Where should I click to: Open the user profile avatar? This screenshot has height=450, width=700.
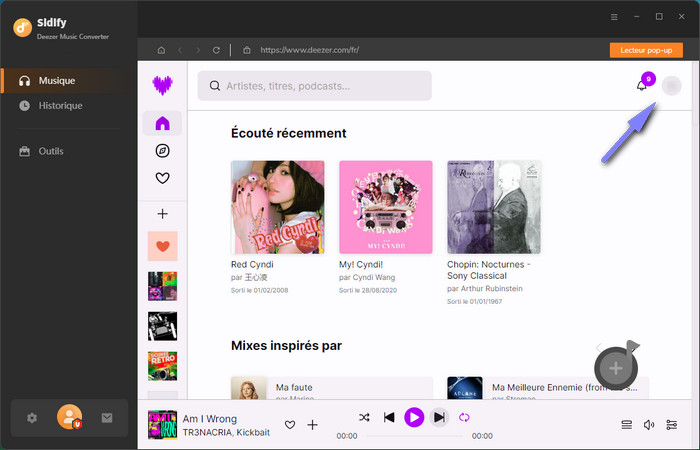pyautogui.click(x=671, y=86)
